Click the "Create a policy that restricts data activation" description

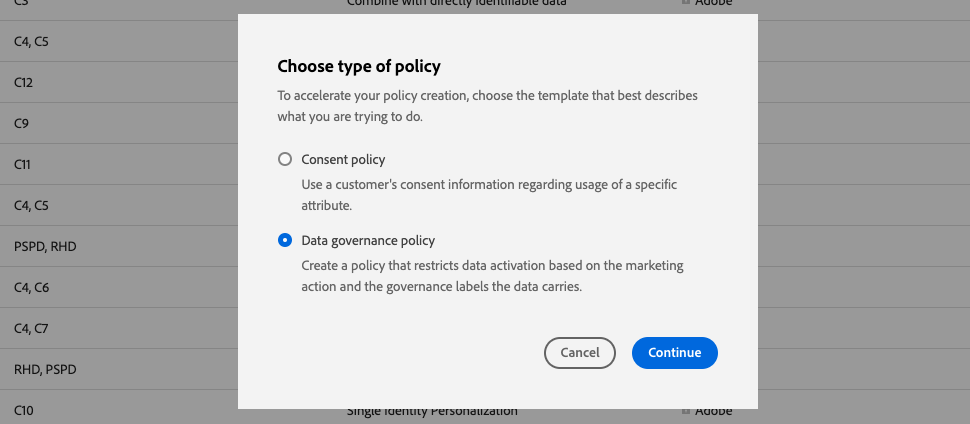[x=492, y=276]
